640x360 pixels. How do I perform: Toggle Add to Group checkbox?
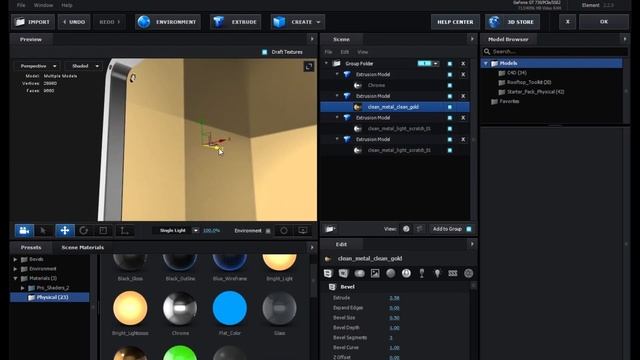click(x=469, y=229)
